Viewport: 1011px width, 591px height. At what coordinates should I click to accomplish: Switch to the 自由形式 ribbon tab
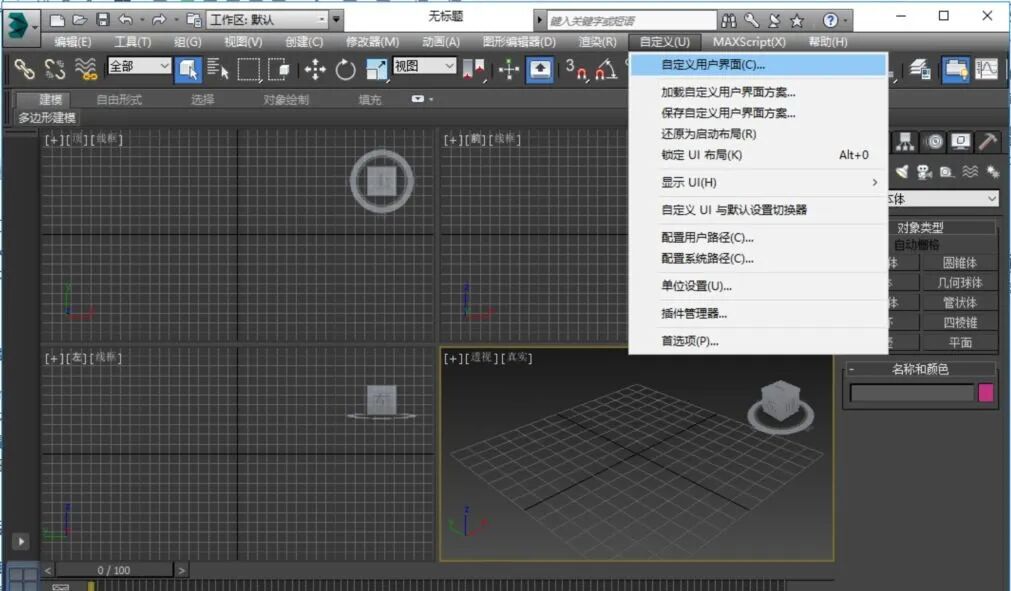coord(119,99)
